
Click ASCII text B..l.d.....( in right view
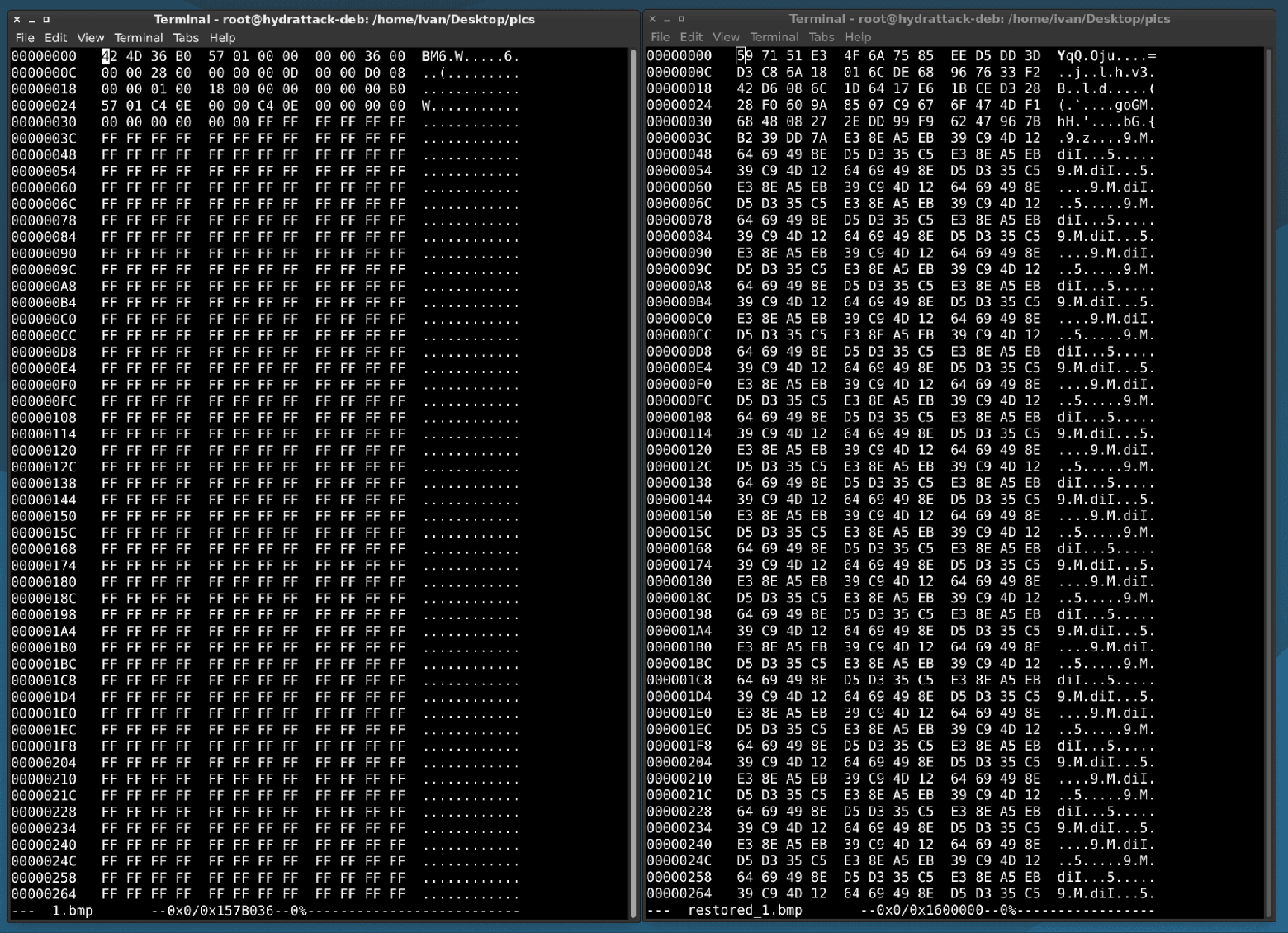click(1106, 88)
